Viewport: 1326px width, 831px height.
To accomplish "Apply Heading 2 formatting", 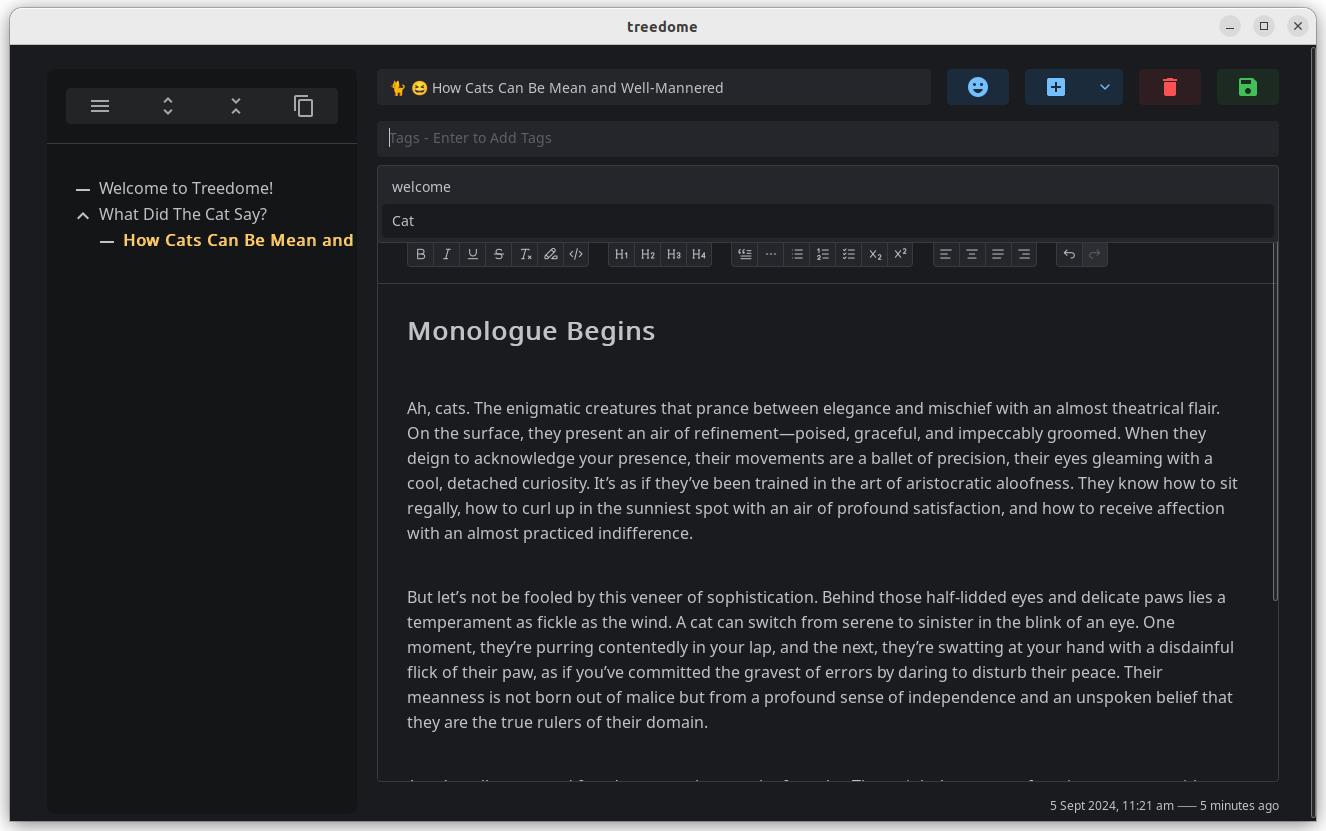I will click(647, 254).
